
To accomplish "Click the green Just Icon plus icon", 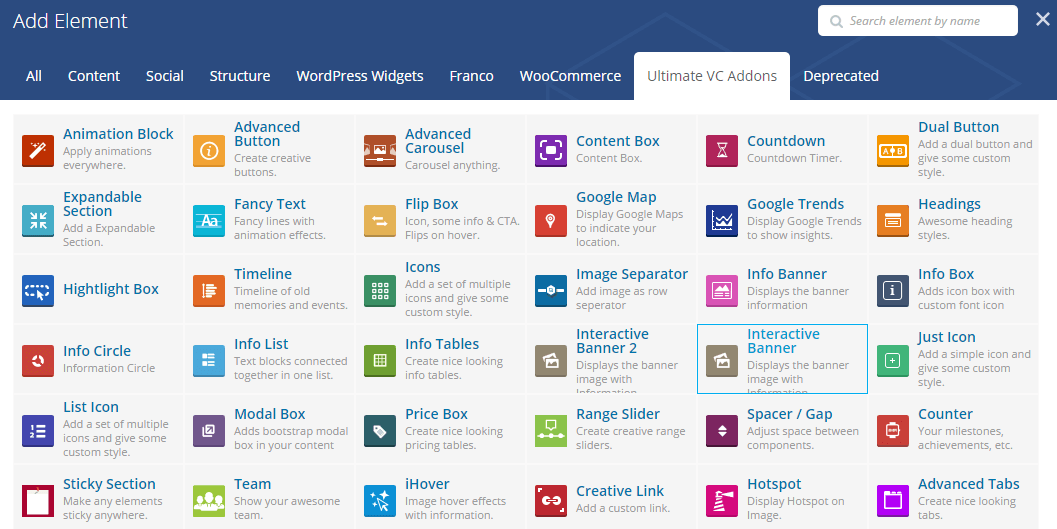I will tap(893, 361).
